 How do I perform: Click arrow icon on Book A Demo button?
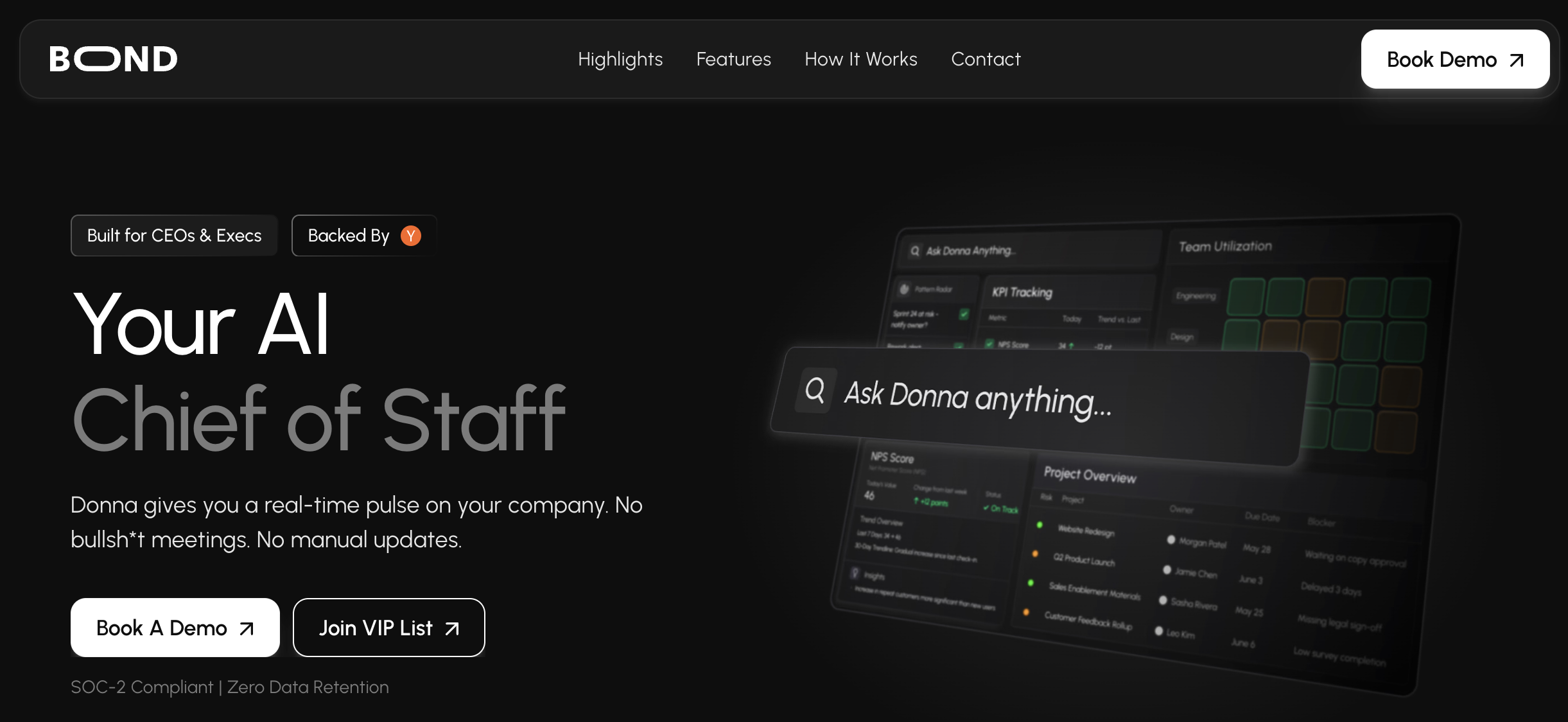click(x=247, y=628)
